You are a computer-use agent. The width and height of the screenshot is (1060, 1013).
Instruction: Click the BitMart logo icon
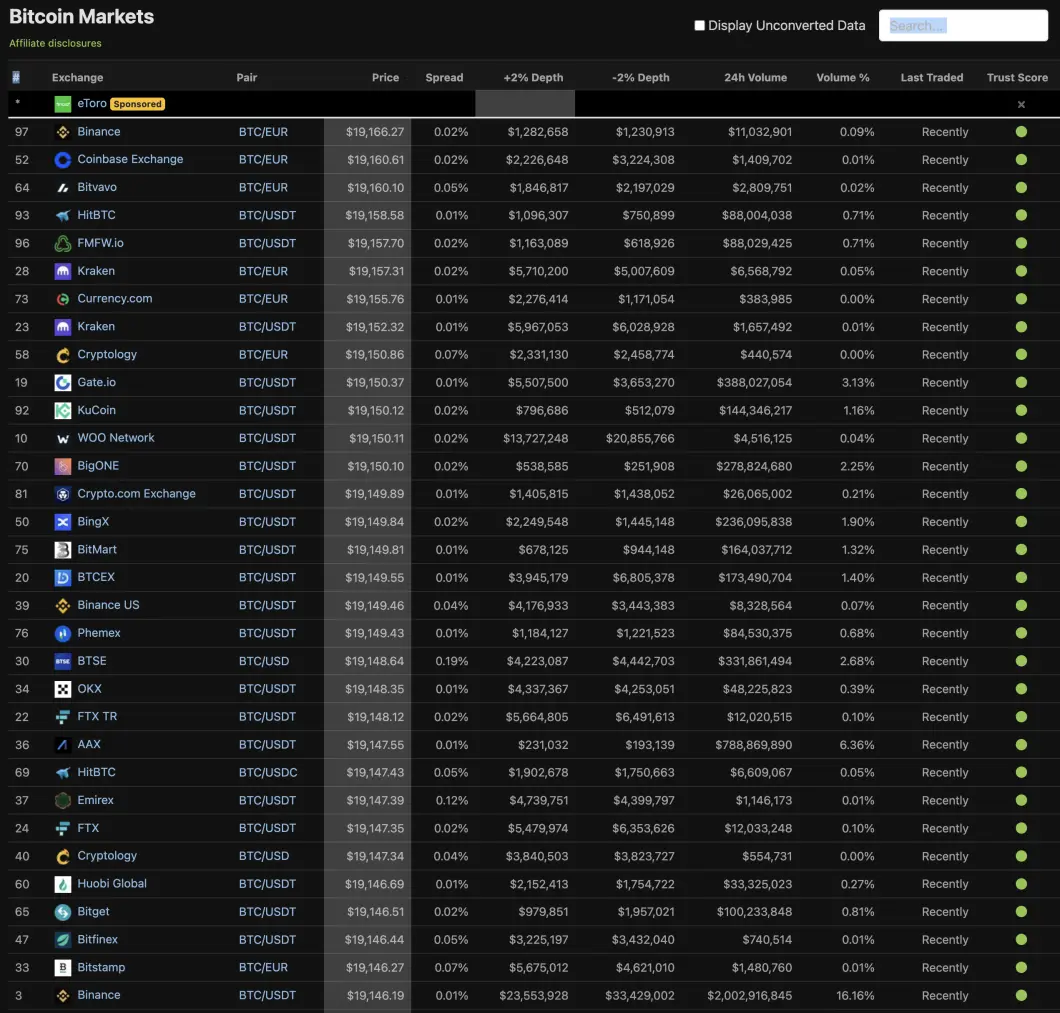[x=63, y=550]
